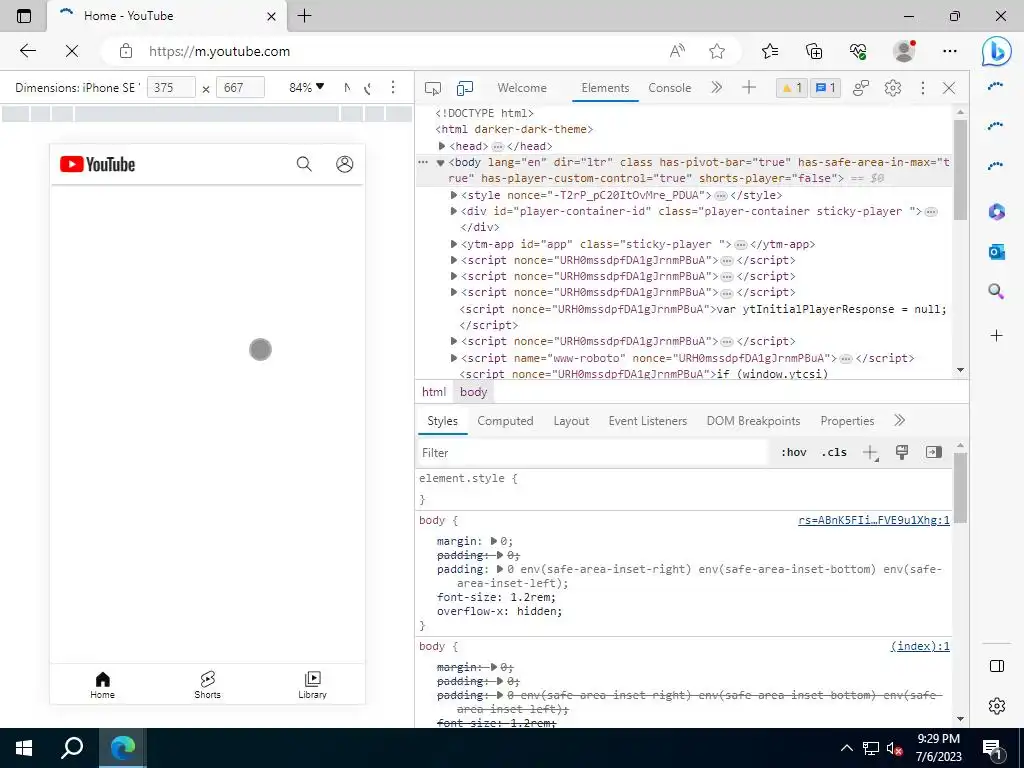Open the Properties tab
Screen dimensions: 1024x768
pos(847,421)
